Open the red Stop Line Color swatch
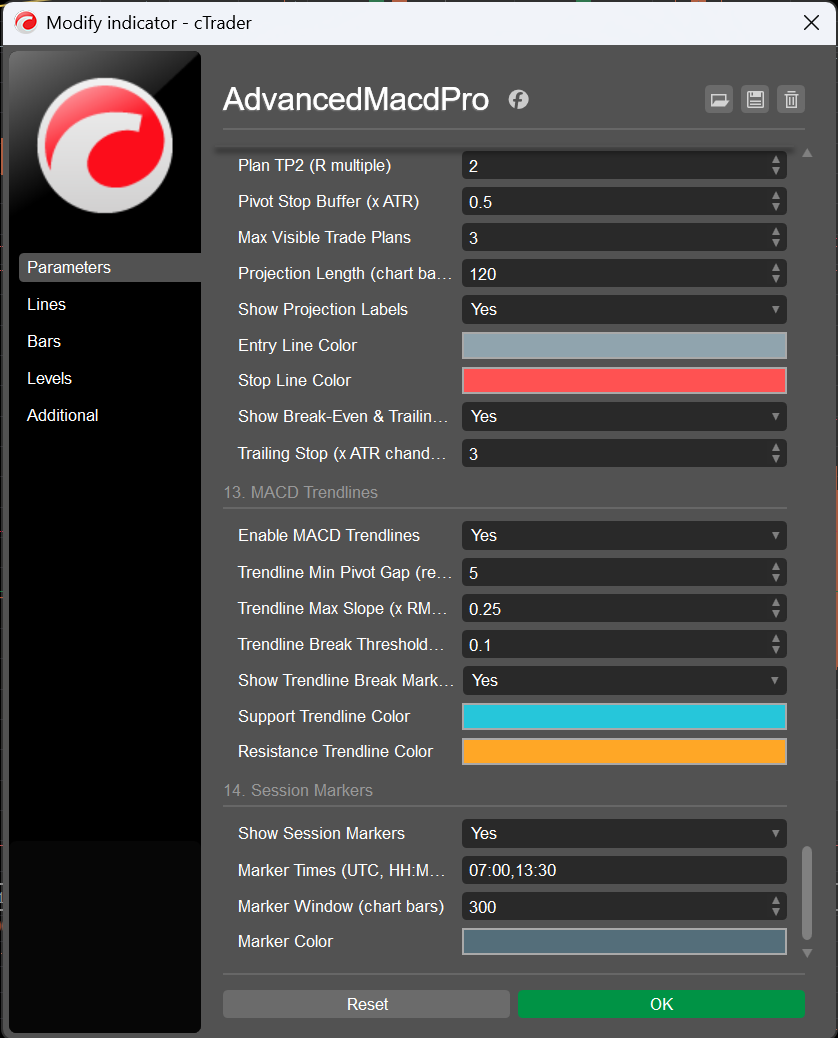This screenshot has height=1038, width=838. click(624, 381)
